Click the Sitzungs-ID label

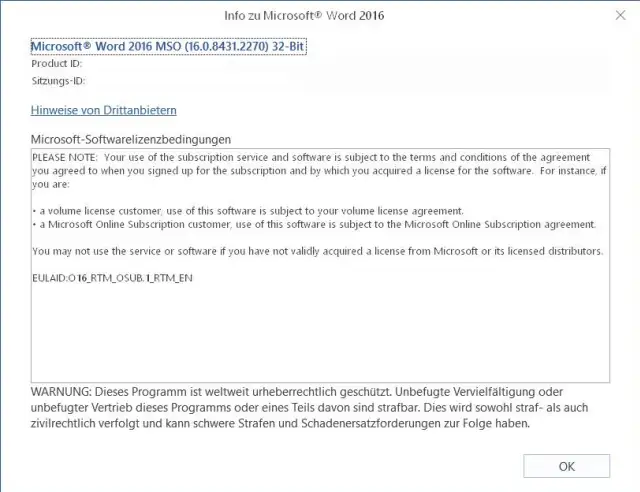click(58, 81)
